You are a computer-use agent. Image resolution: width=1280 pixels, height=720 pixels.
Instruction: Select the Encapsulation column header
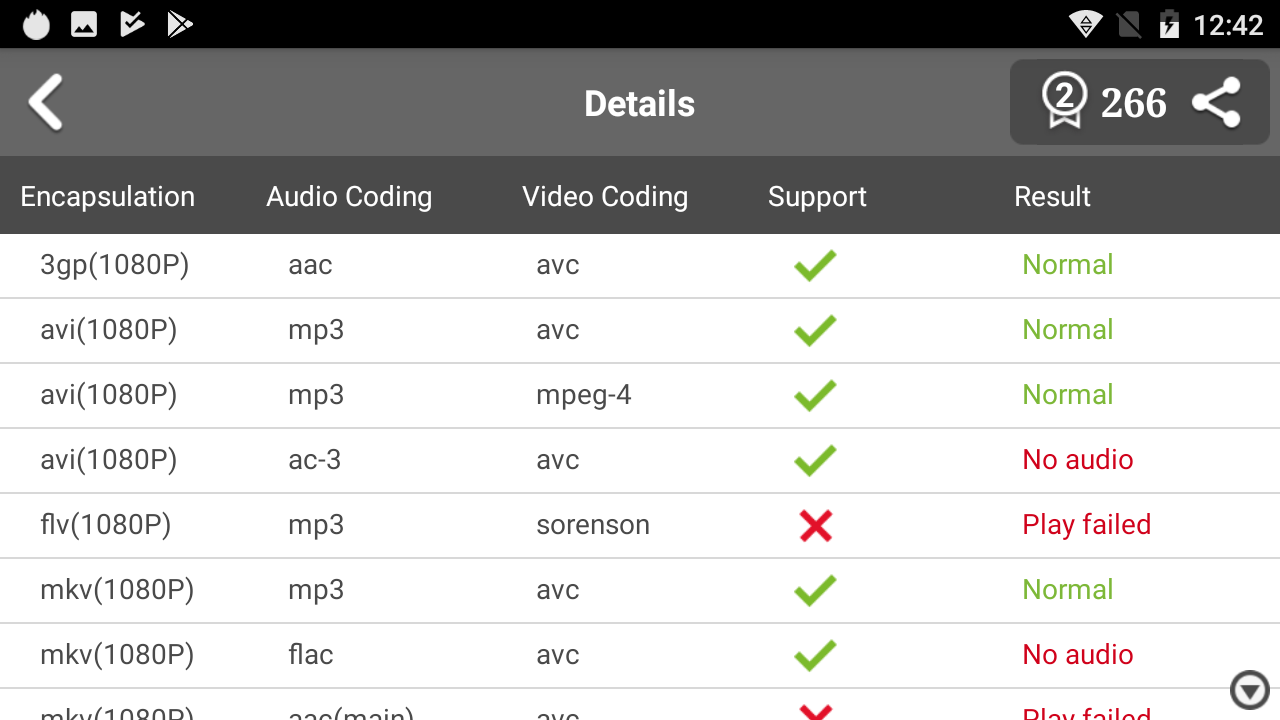[108, 197]
